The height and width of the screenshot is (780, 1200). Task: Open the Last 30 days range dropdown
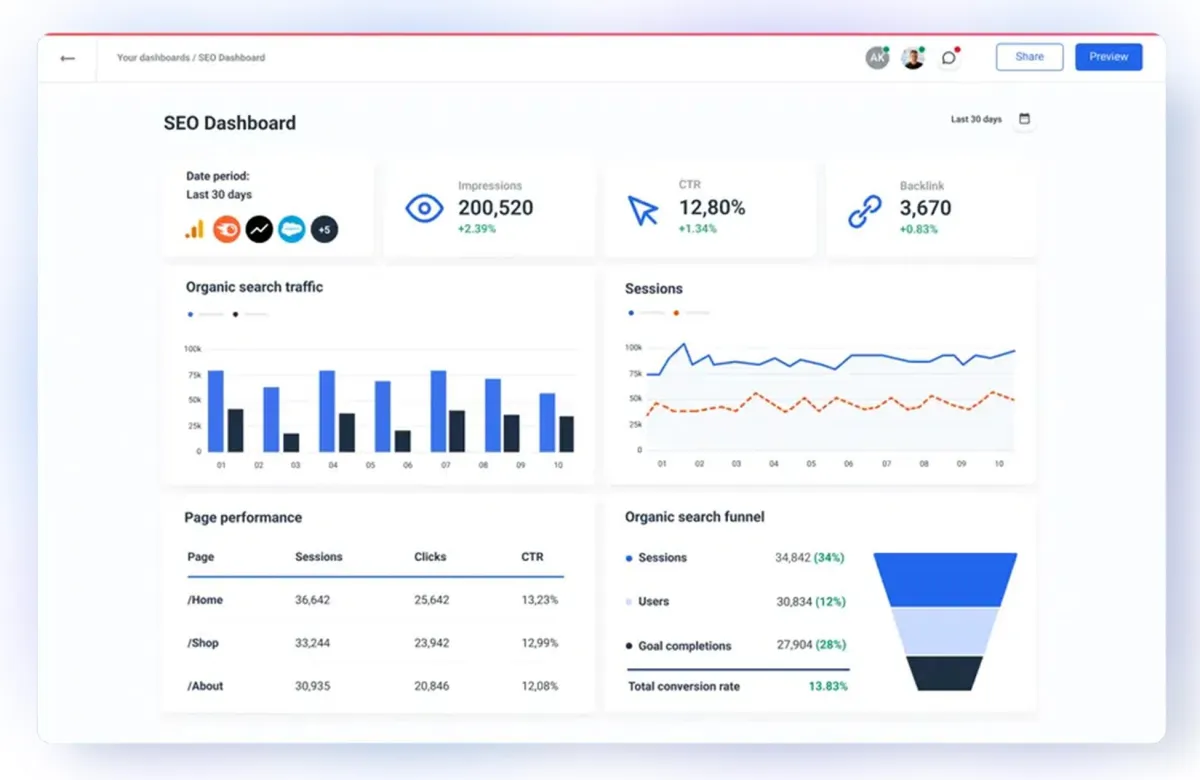point(976,119)
